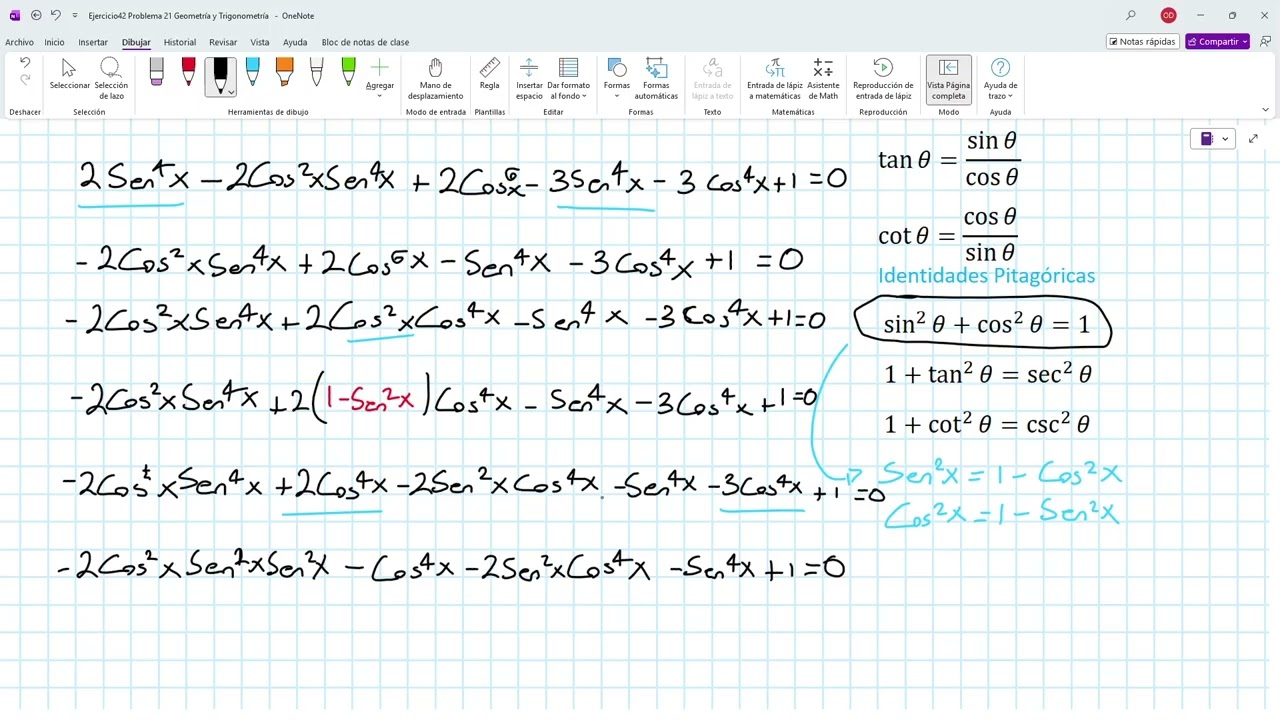Start Reproducción de entrada de lápiz
This screenshot has height=720, width=1280.
point(882,79)
